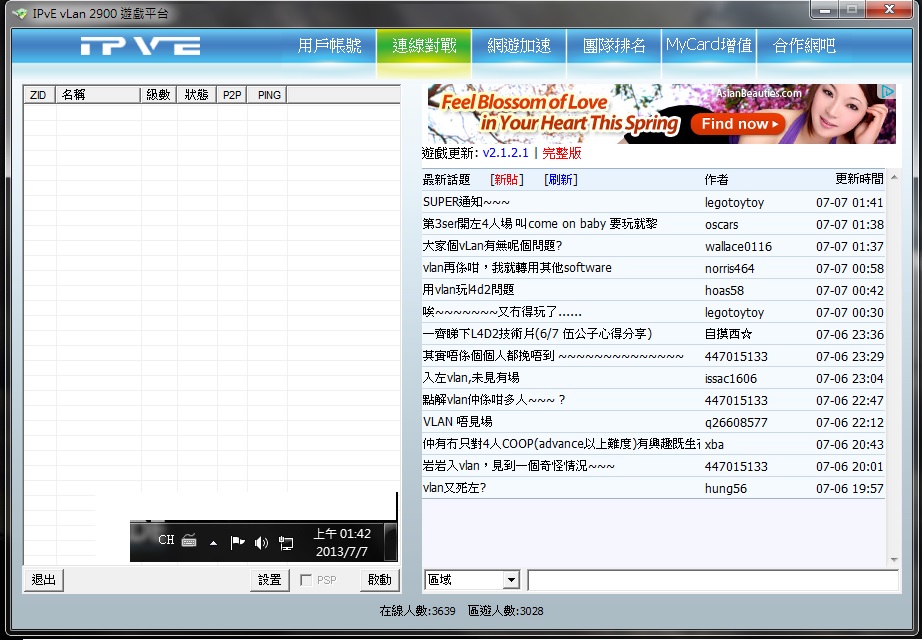Open topic 用vlan玩l4d2問題
Screen dimensions: 922x640
[x=469, y=289]
